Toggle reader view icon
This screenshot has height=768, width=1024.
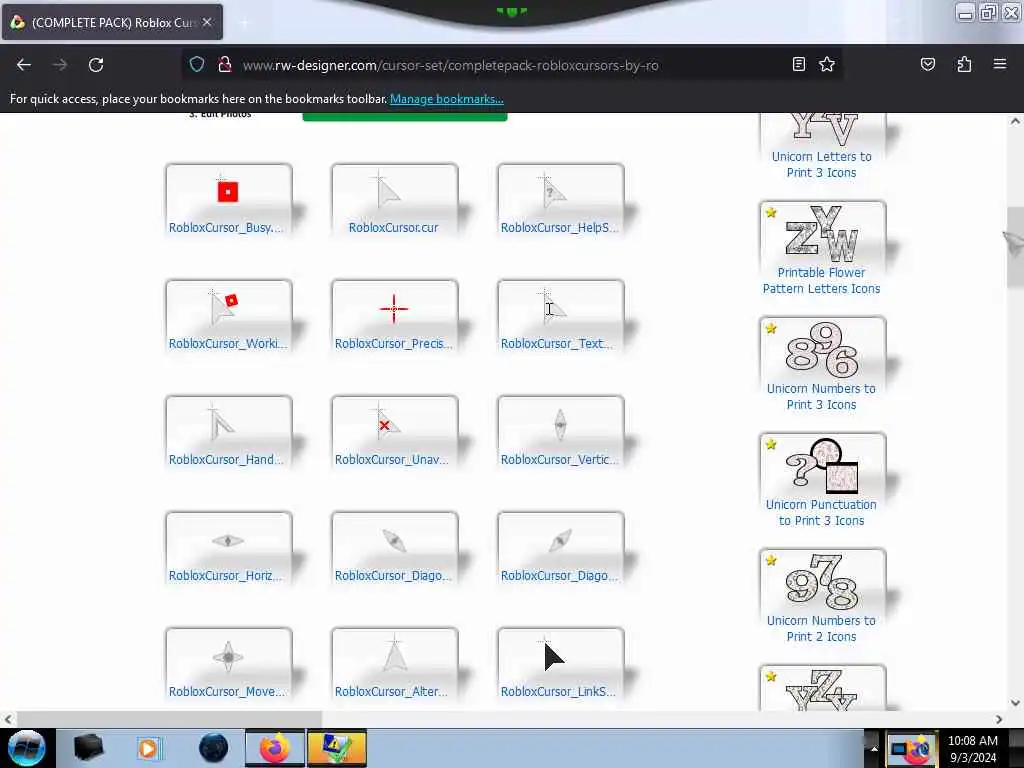click(x=798, y=64)
